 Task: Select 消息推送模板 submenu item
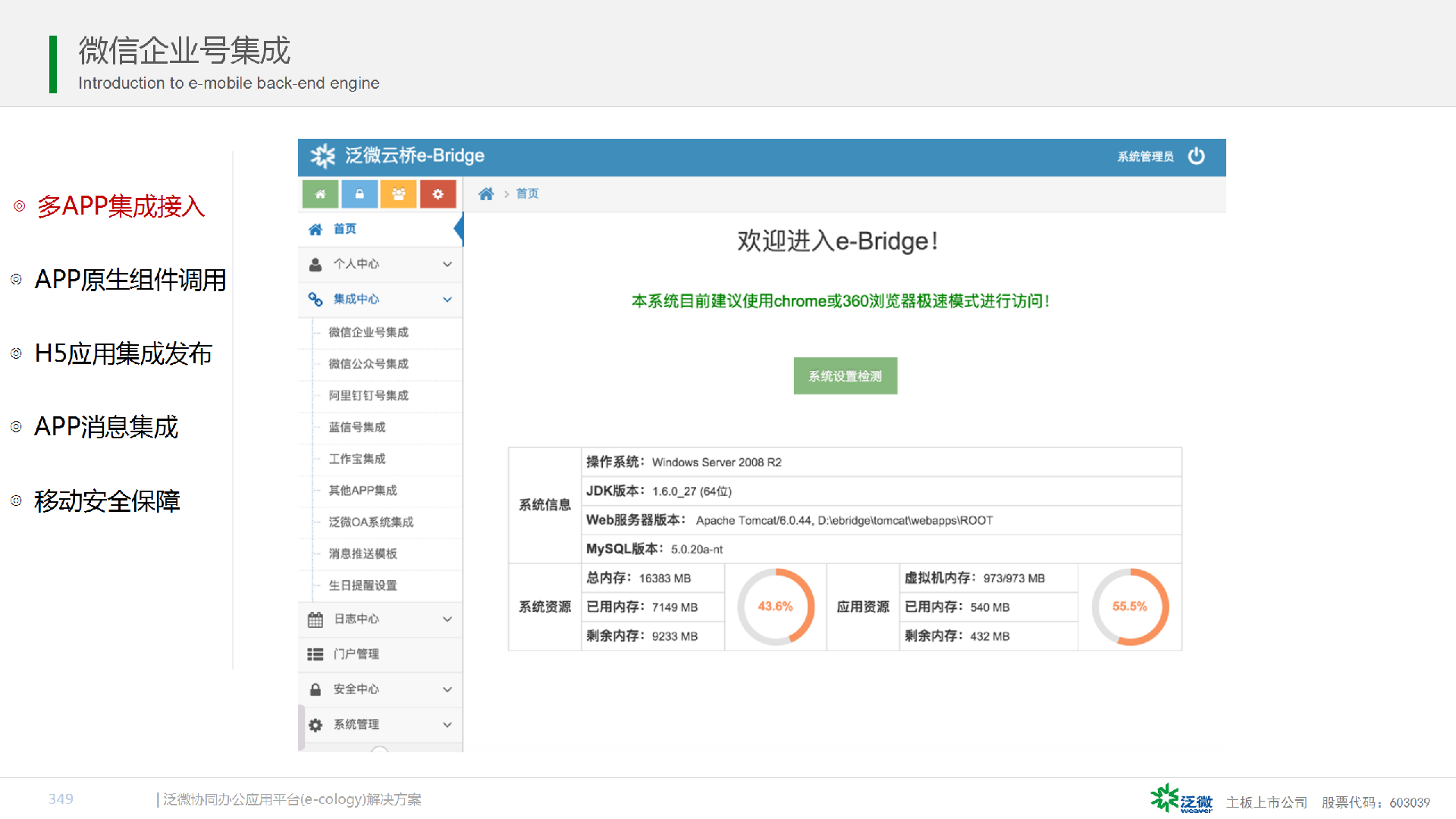pos(362,554)
